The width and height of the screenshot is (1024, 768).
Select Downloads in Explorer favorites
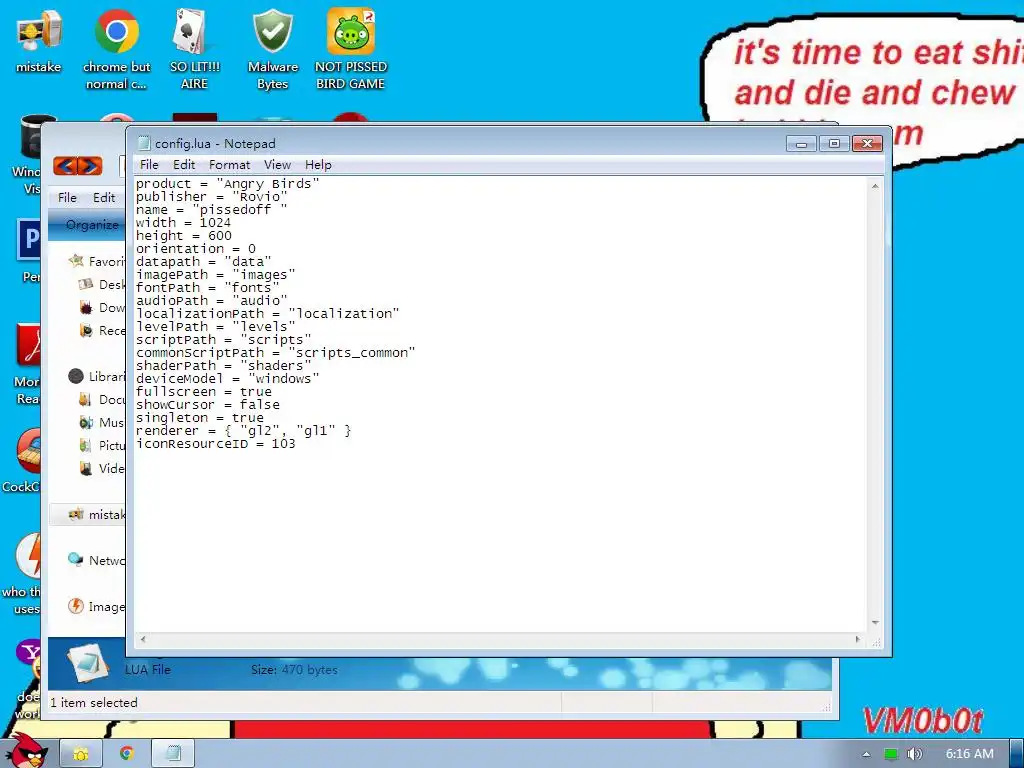[x=103, y=307]
